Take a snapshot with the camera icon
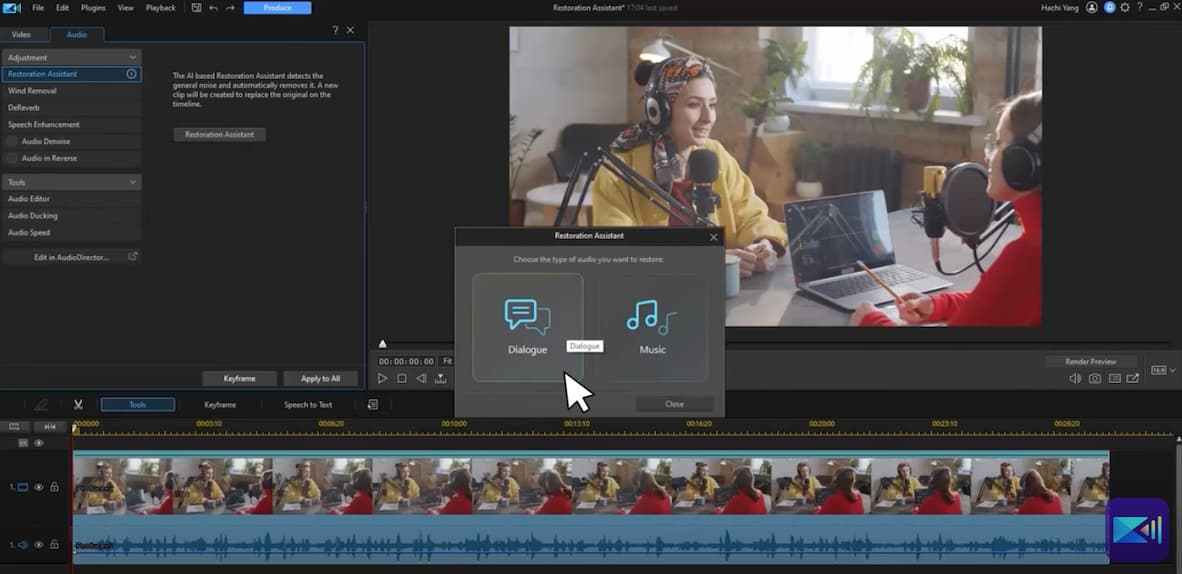Screen dimensions: 1182x574 coord(1095,379)
